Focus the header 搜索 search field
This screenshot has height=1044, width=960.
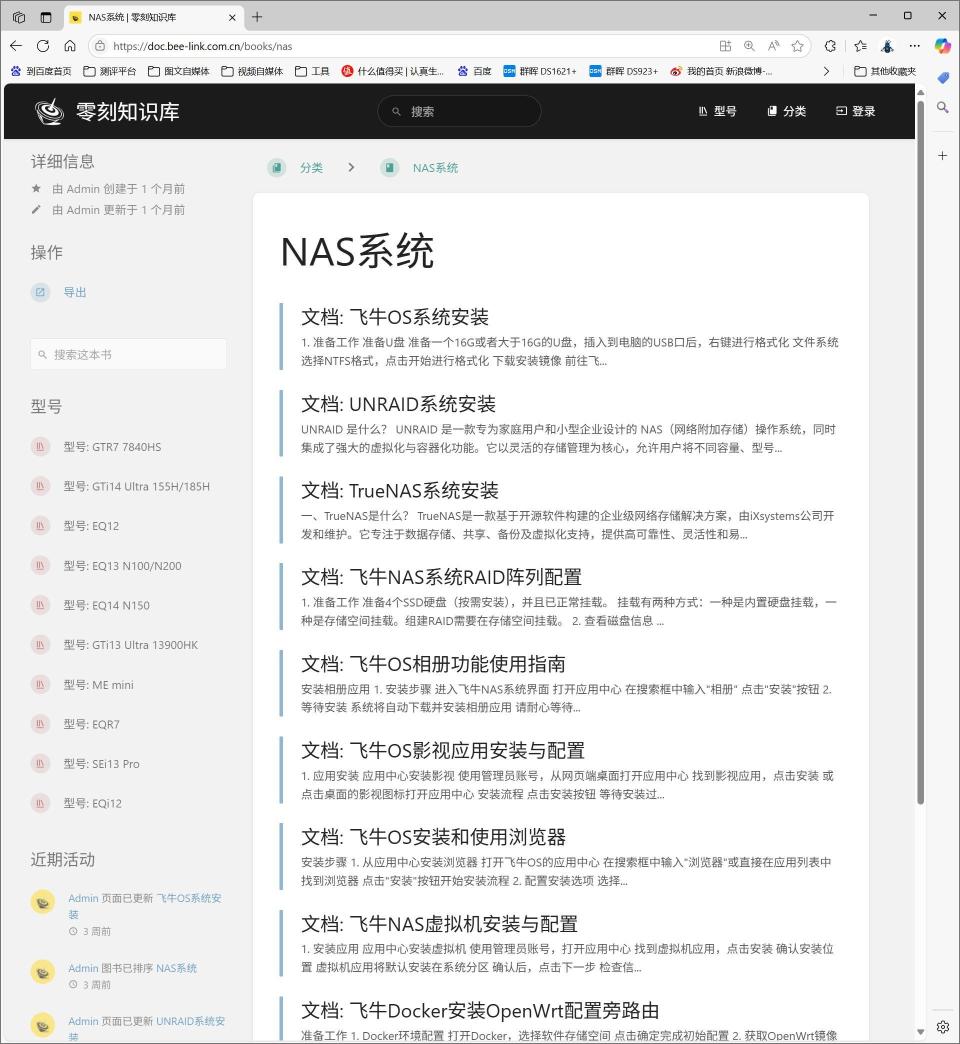[x=459, y=111]
